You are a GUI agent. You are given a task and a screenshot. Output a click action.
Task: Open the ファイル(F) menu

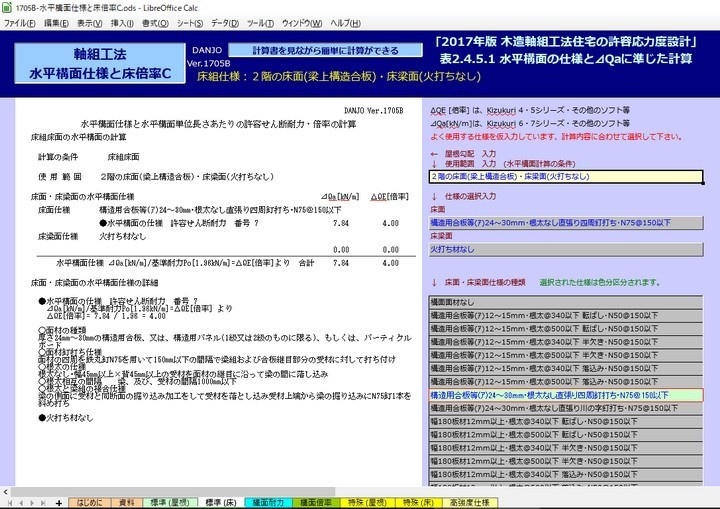pos(20,23)
